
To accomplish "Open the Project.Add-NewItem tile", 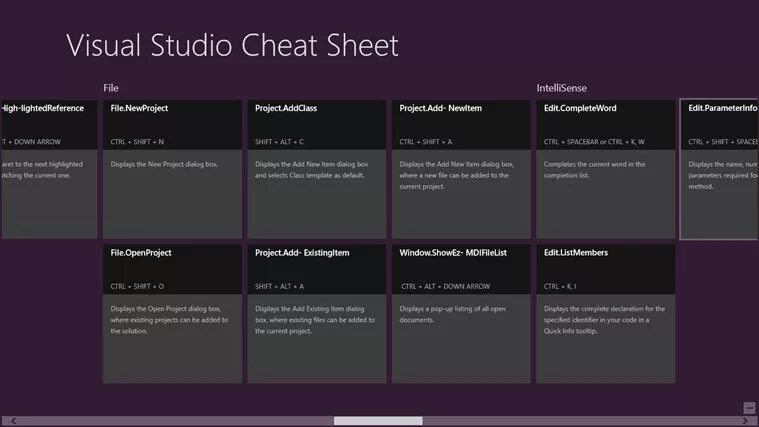I will (x=461, y=169).
